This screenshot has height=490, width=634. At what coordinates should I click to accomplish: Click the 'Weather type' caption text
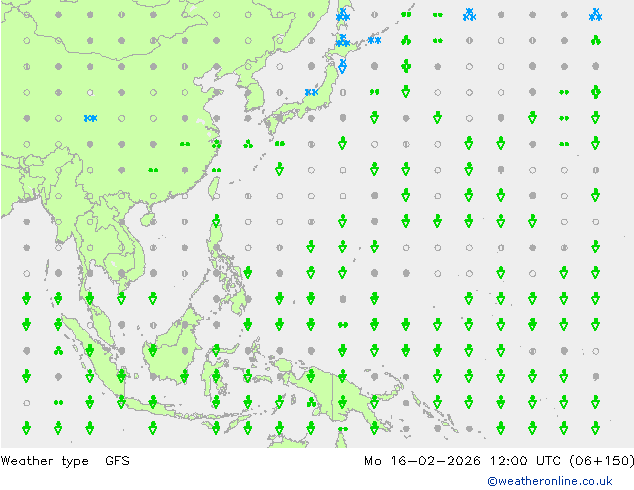pos(44,461)
